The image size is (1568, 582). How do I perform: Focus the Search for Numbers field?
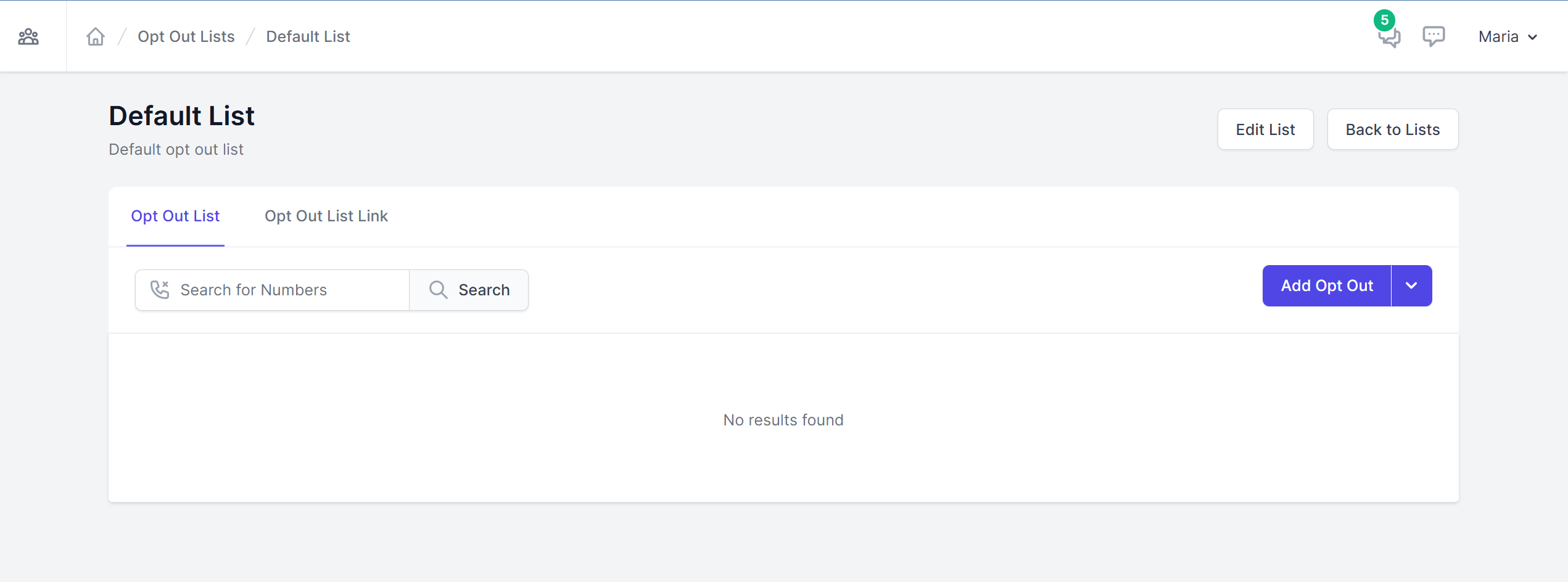click(x=272, y=290)
